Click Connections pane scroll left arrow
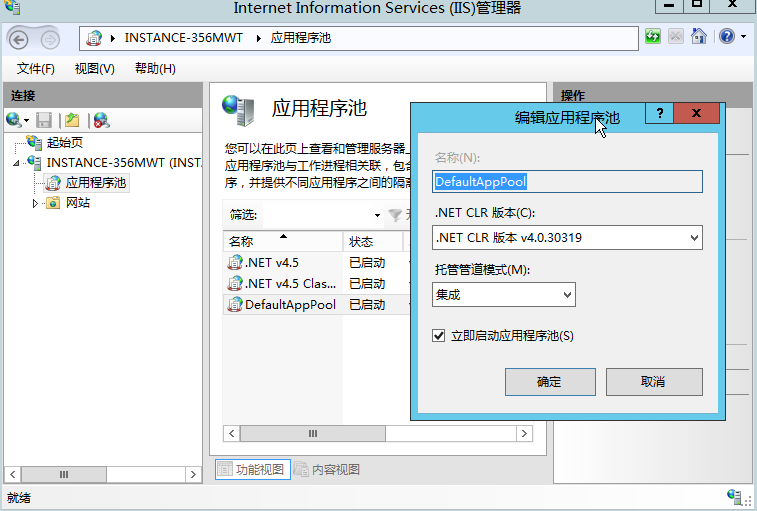 tap(13, 475)
